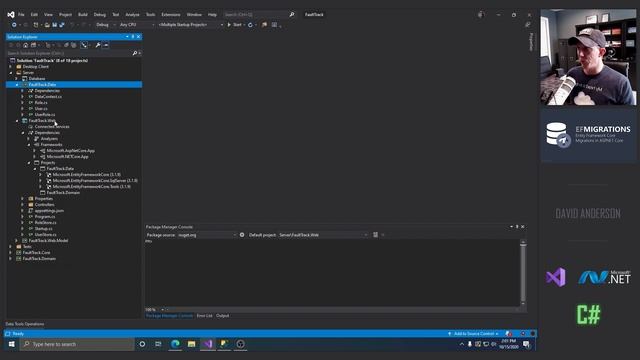
Task: Open the Build menu
Action: [x=83, y=14]
